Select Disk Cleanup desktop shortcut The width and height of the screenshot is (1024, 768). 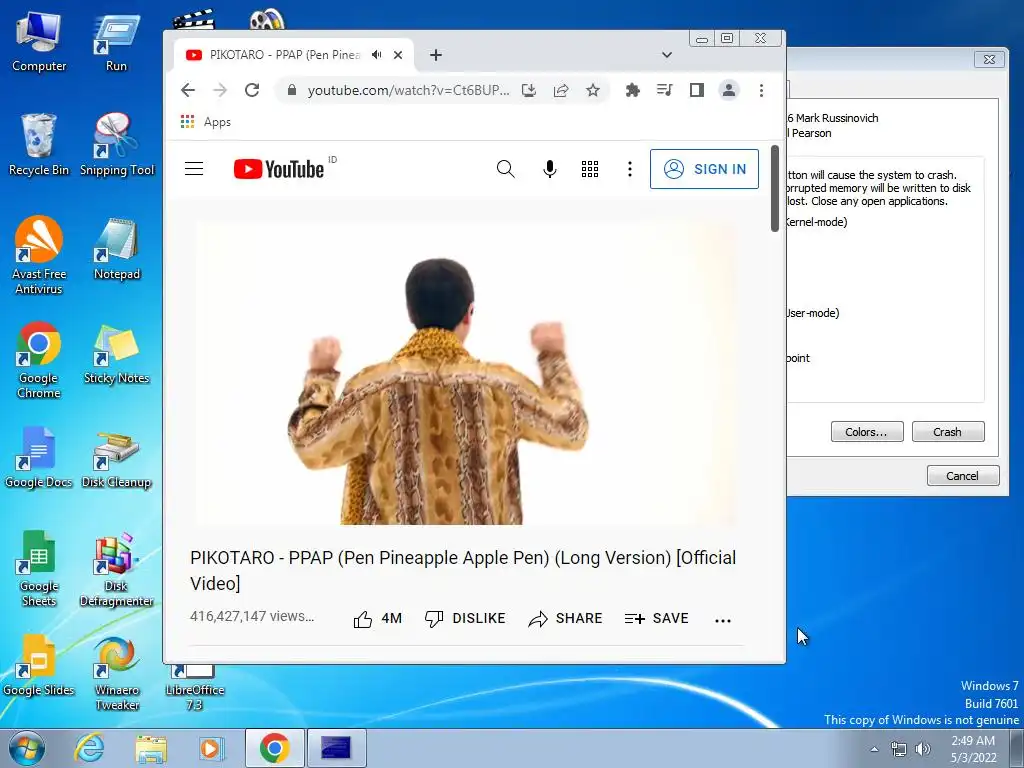pos(116,460)
